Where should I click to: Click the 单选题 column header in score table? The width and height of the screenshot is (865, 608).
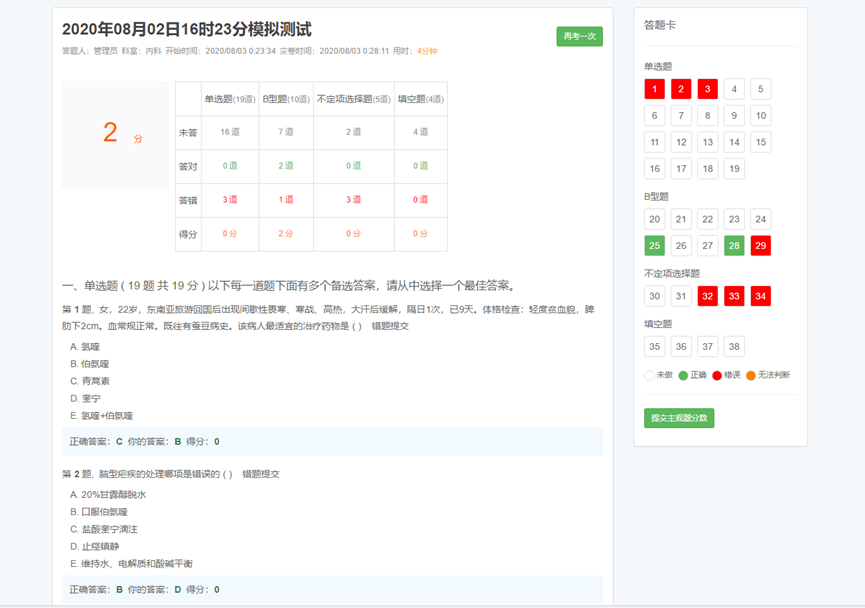[x=230, y=99]
